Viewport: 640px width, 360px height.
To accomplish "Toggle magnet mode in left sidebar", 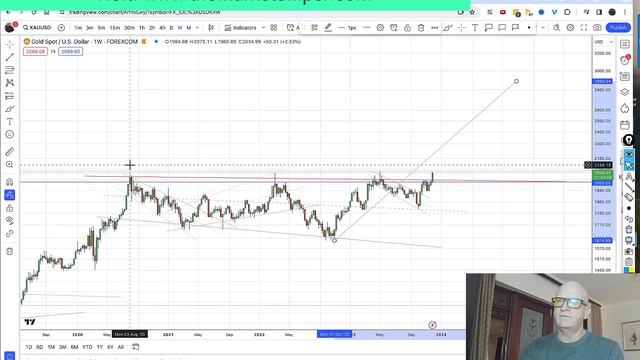I will 10,182.
